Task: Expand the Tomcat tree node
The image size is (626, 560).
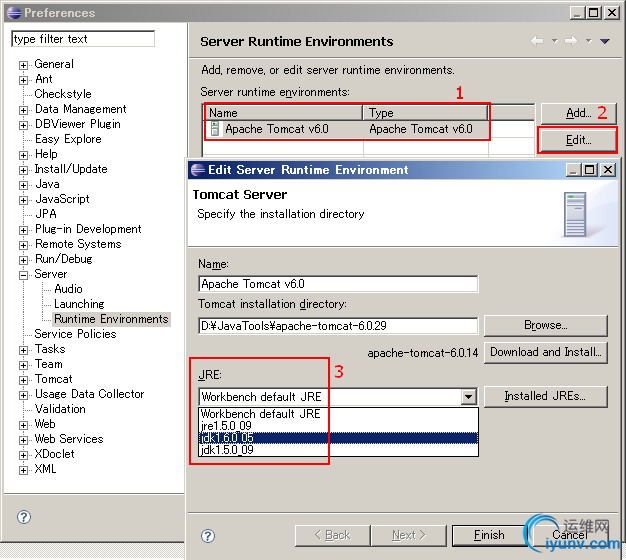Action: (24, 380)
